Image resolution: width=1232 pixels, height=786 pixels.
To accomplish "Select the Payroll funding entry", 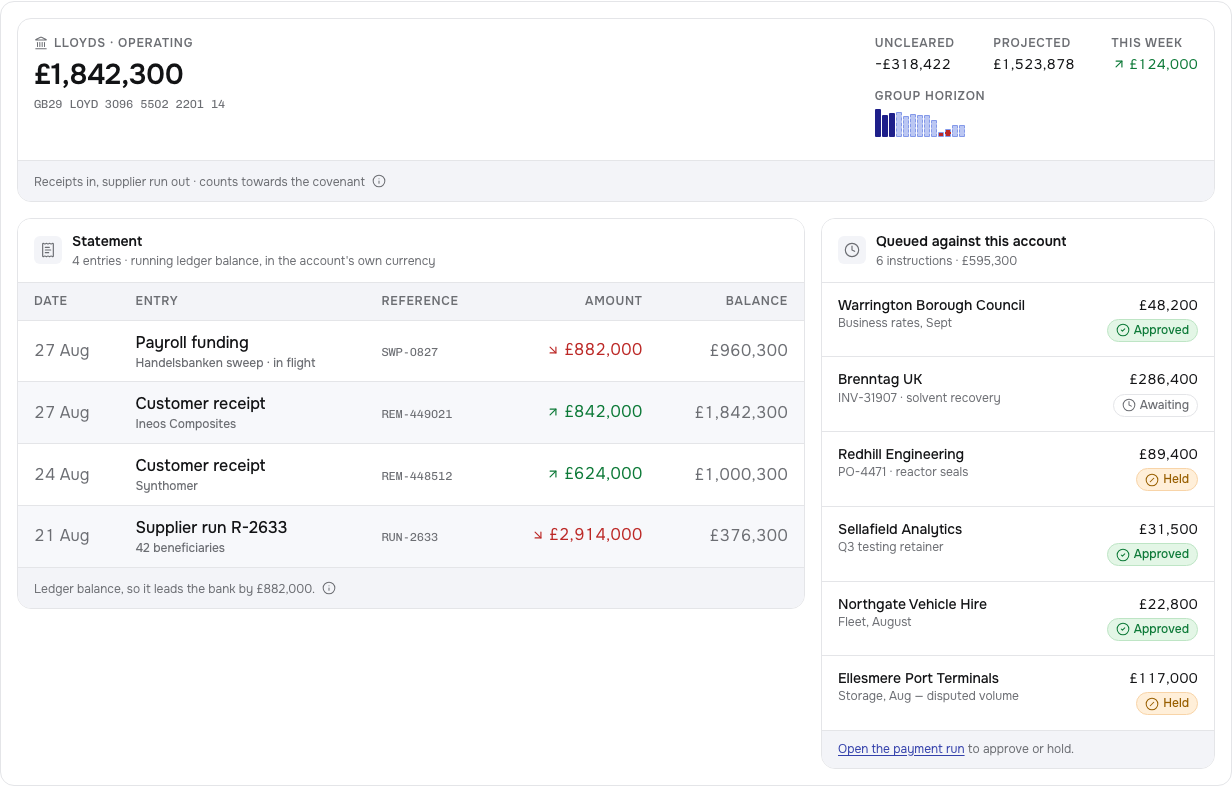I will coord(411,351).
